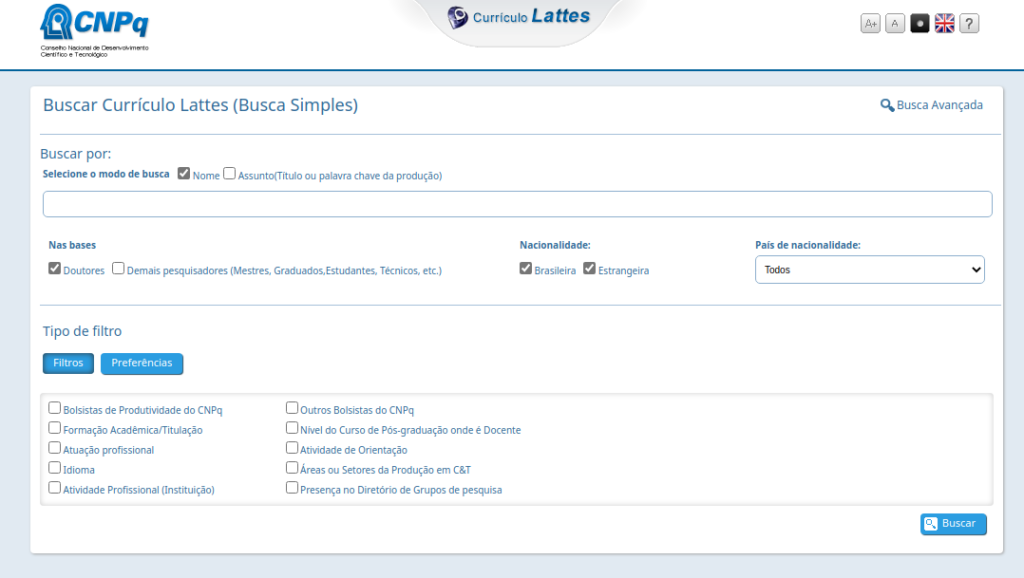This screenshot has width=1024, height=578.
Task: Switch to the Filtros tab
Action: click(68, 363)
